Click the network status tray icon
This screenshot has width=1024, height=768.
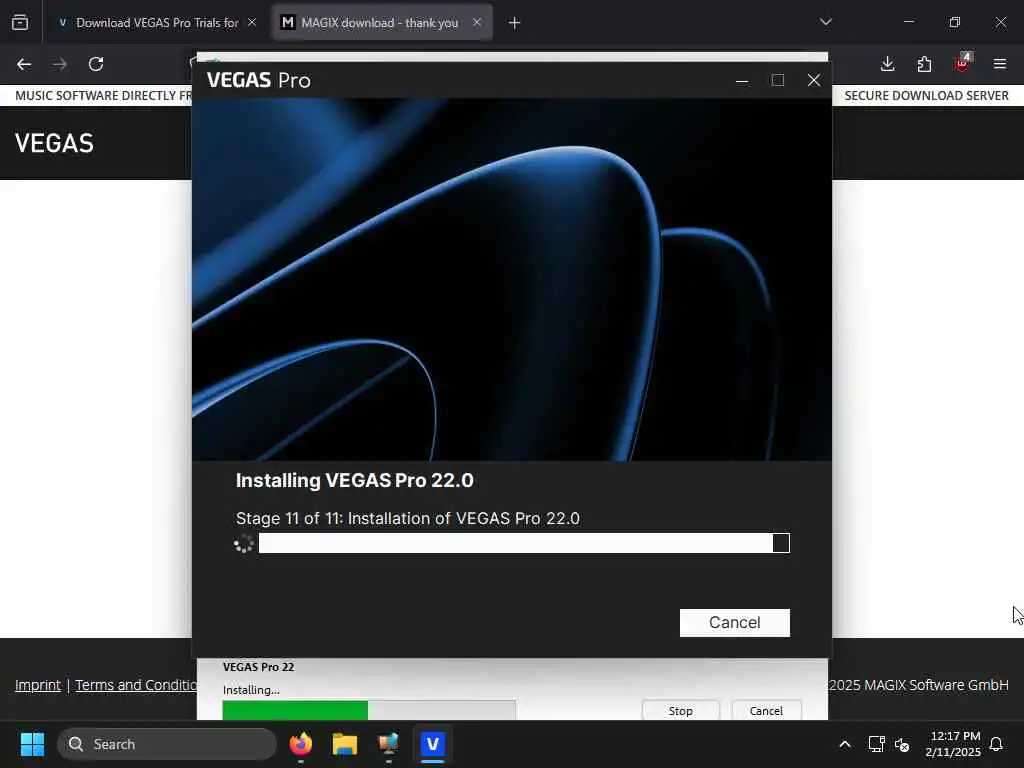click(876, 744)
